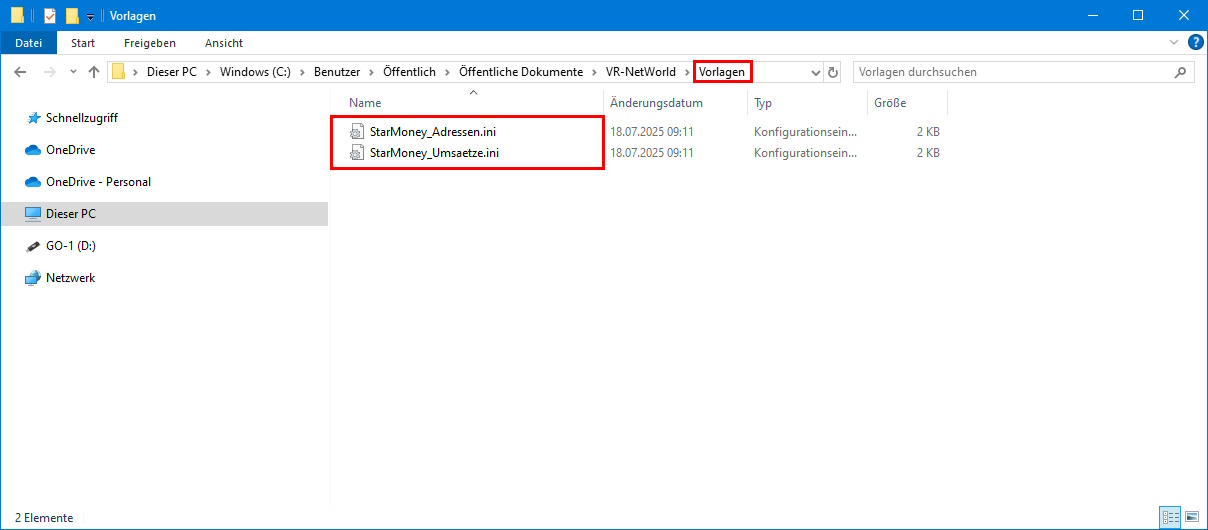Click type of StarMoney_Umsaetze.ini row
Viewport: 1208px width, 530px height.
(x=805, y=153)
